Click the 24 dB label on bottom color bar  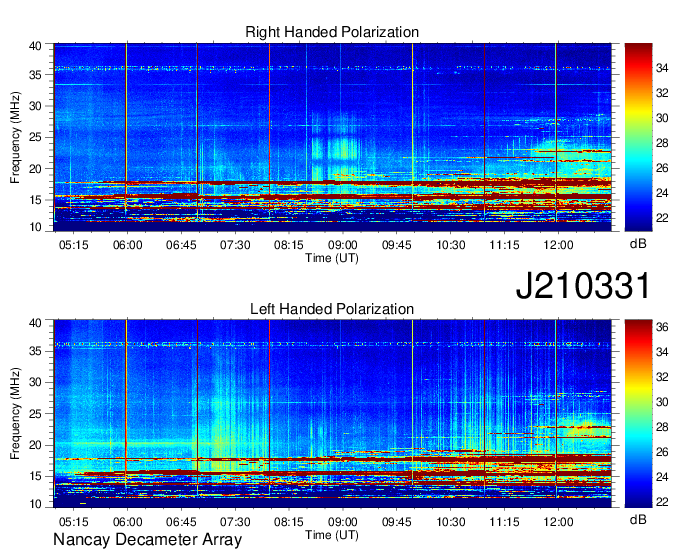coord(662,477)
